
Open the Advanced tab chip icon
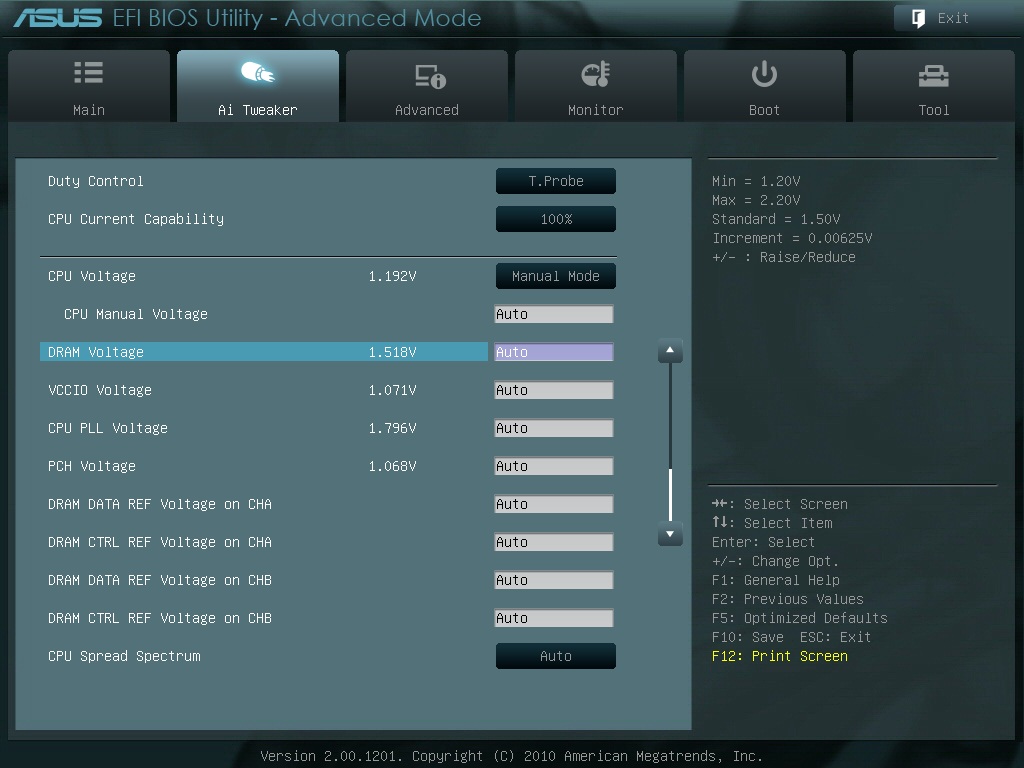pos(427,75)
